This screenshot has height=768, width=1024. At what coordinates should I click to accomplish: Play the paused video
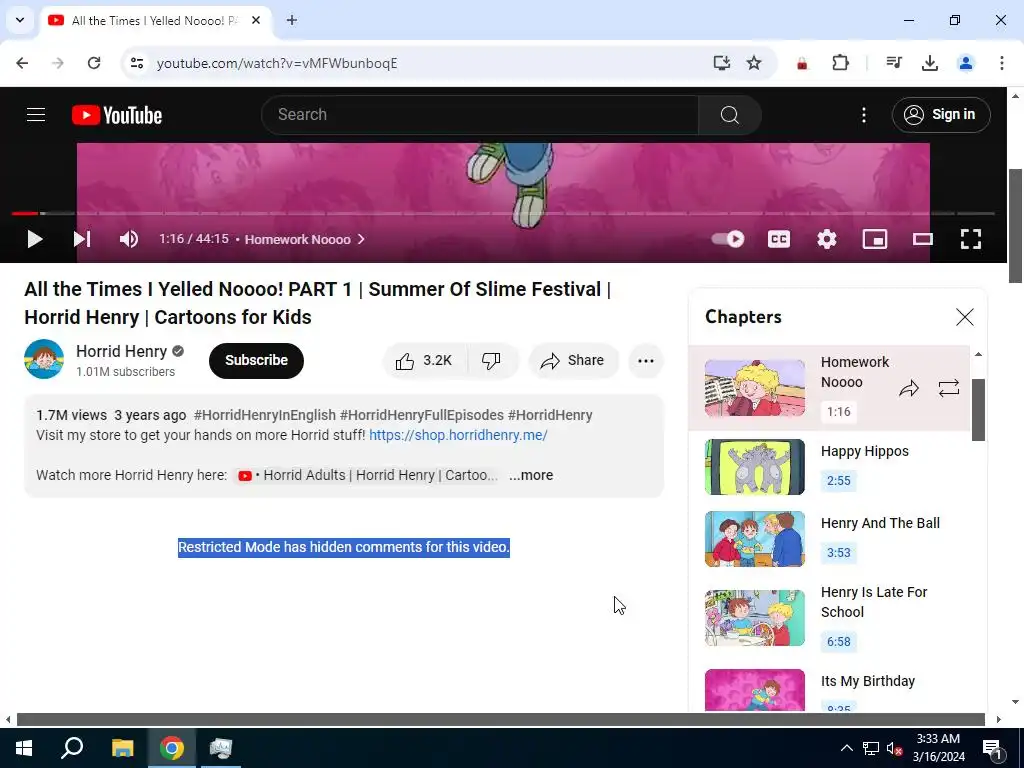(35, 239)
